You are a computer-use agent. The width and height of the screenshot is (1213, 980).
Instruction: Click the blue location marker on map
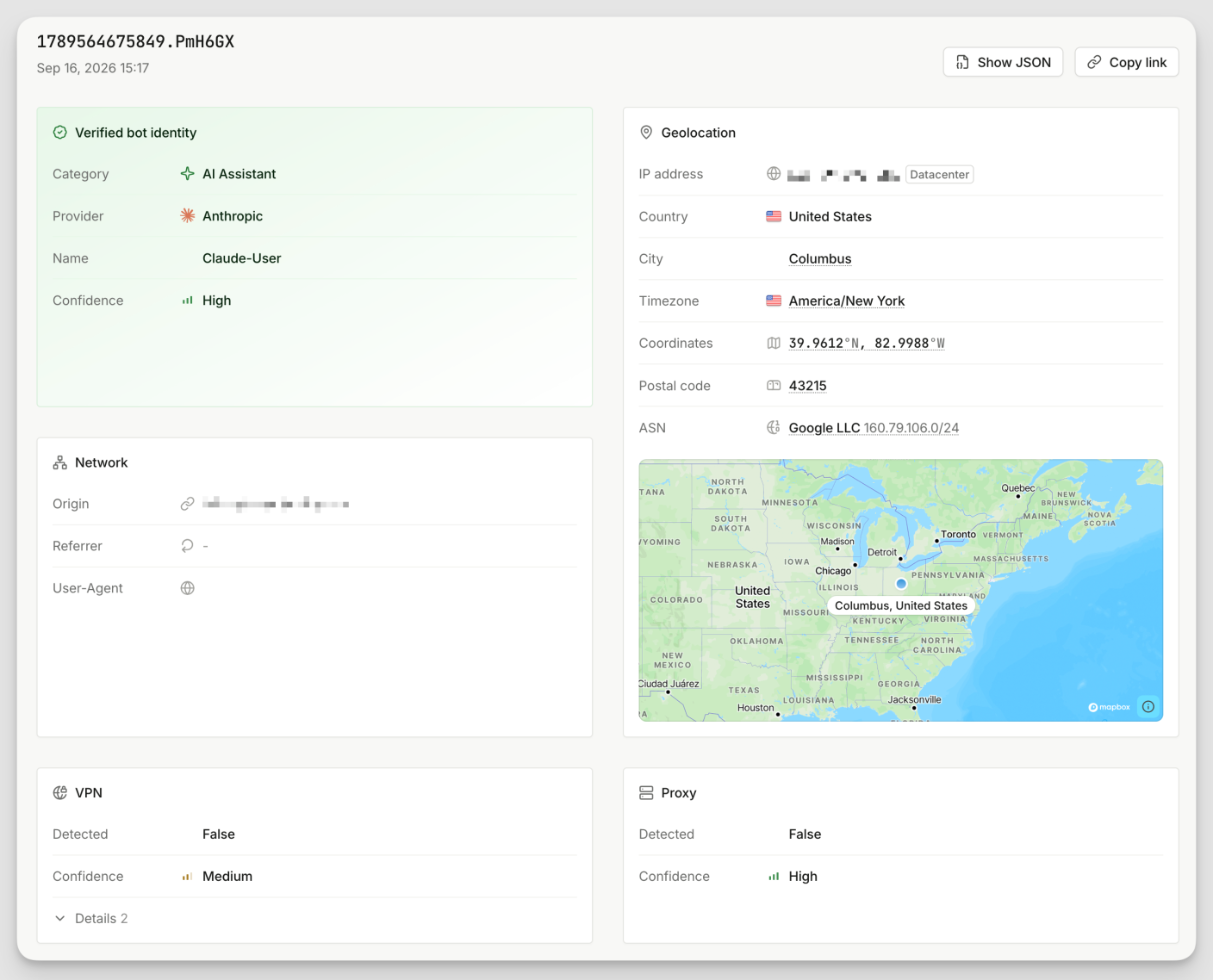tap(901, 583)
